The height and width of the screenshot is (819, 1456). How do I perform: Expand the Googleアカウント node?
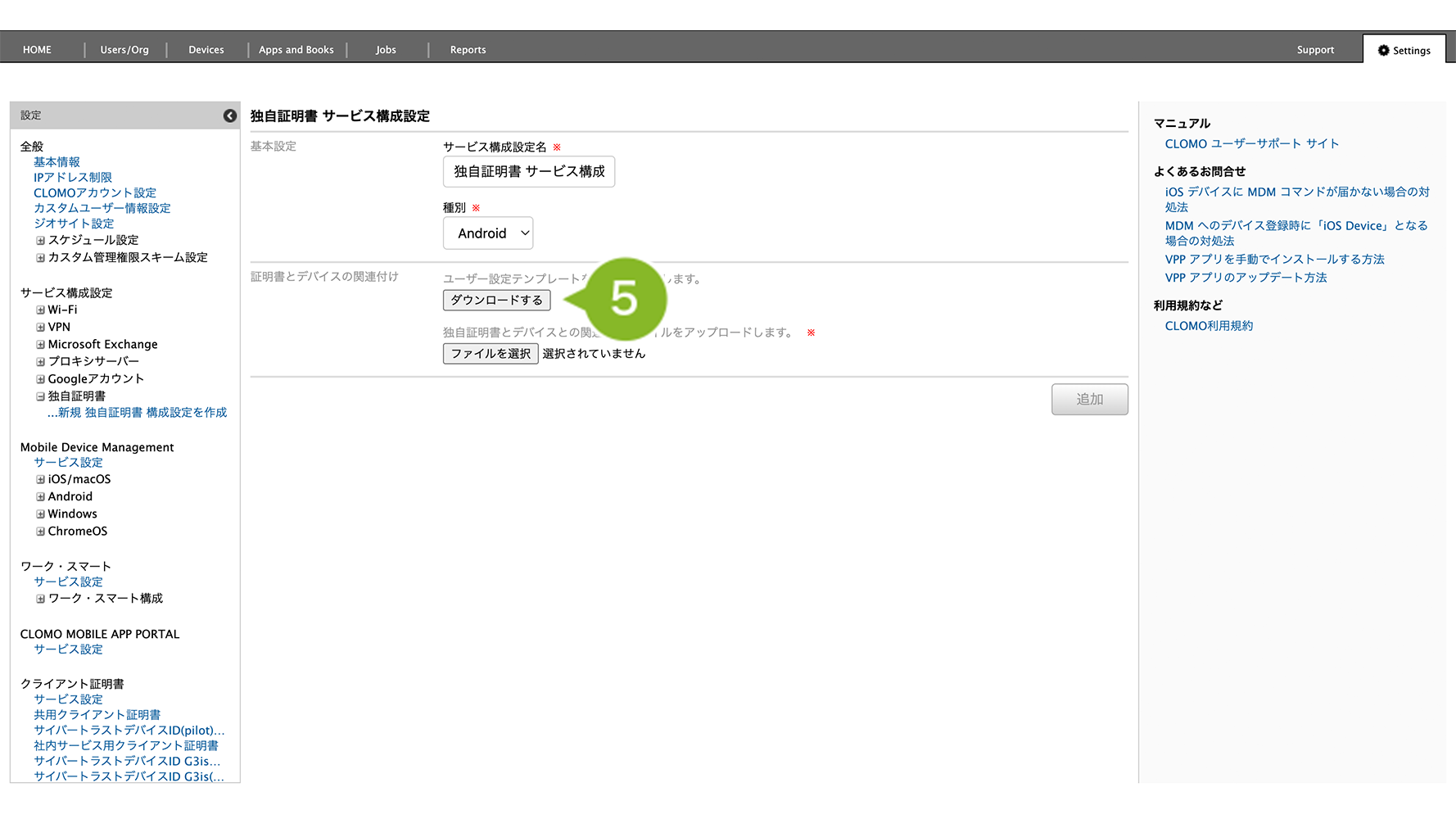40,379
